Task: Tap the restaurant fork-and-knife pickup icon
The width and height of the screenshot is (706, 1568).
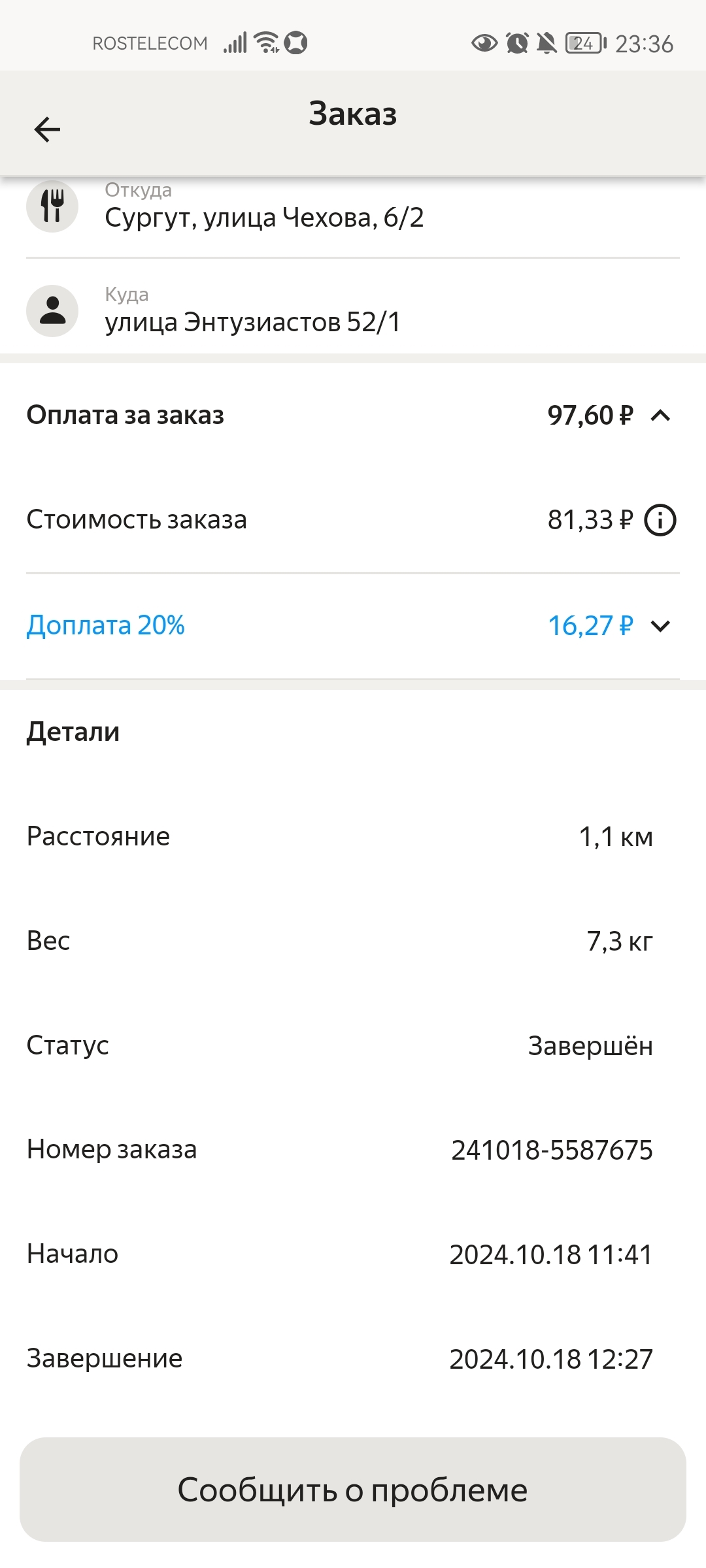Action: tap(52, 206)
